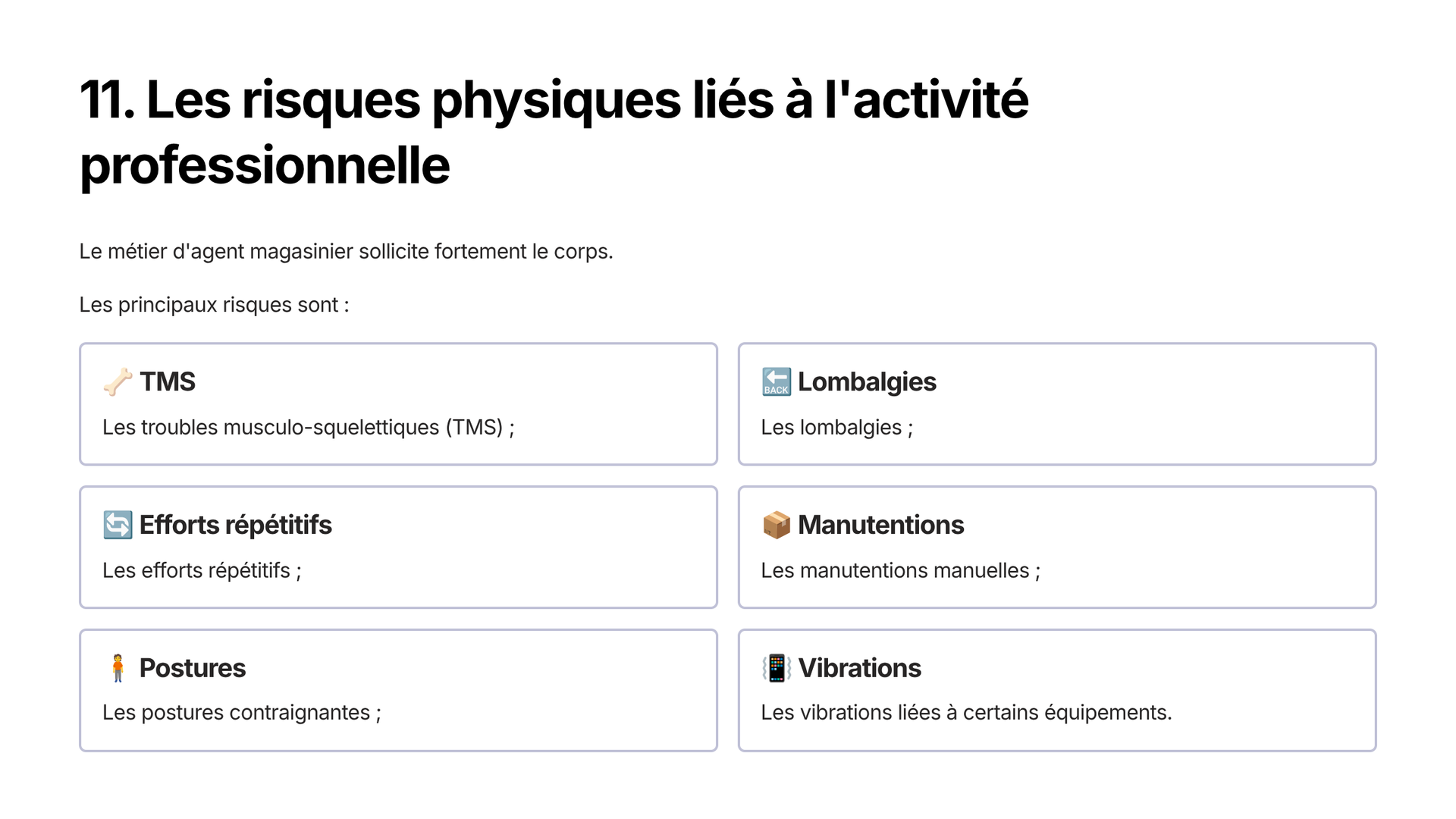Click the text 'Les manutentions manuelles'
Viewport: 1456px width, 819px height.
(x=896, y=570)
